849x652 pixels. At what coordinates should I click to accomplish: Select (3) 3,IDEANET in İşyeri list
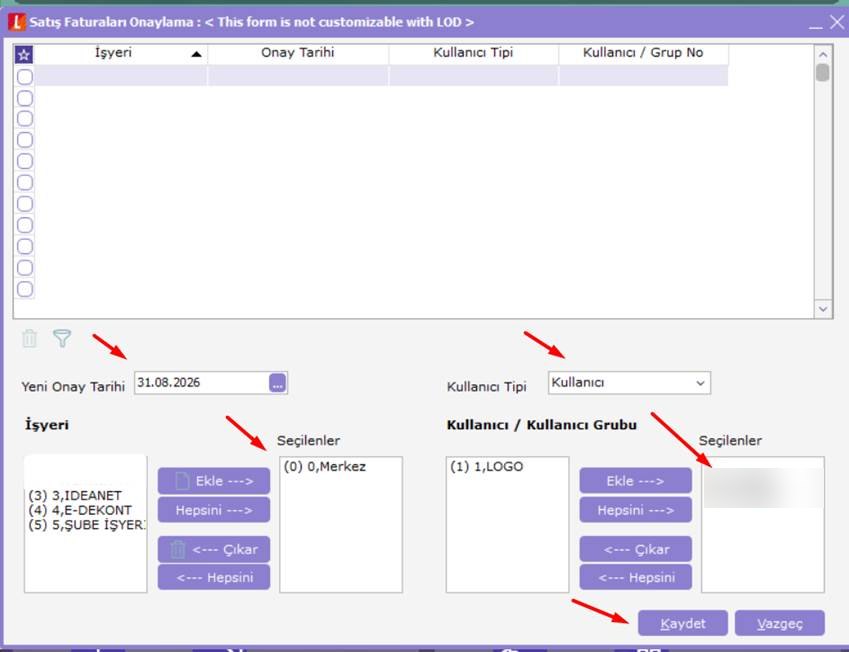[x=75, y=495]
